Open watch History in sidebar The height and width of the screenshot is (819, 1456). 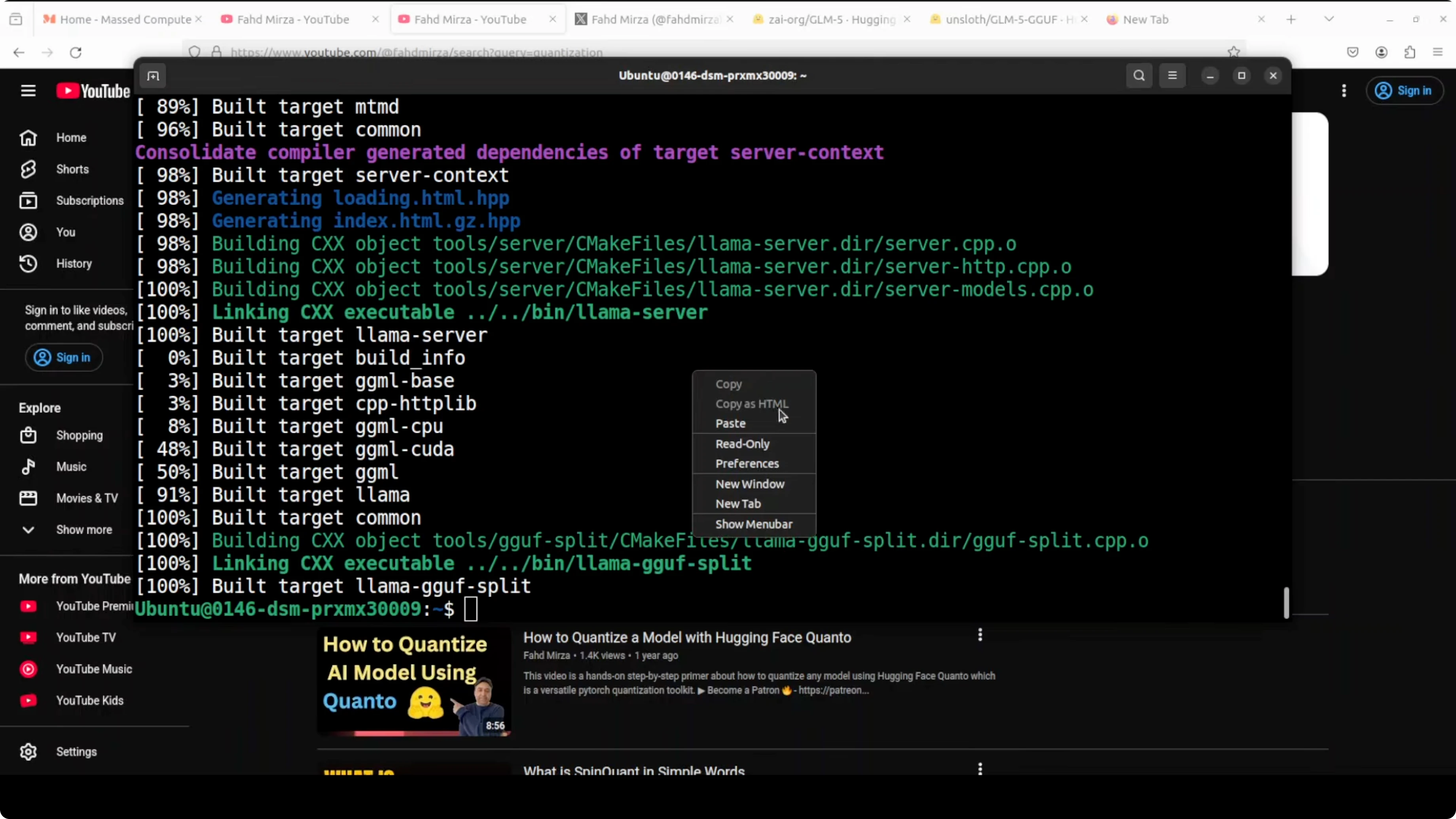point(74,264)
